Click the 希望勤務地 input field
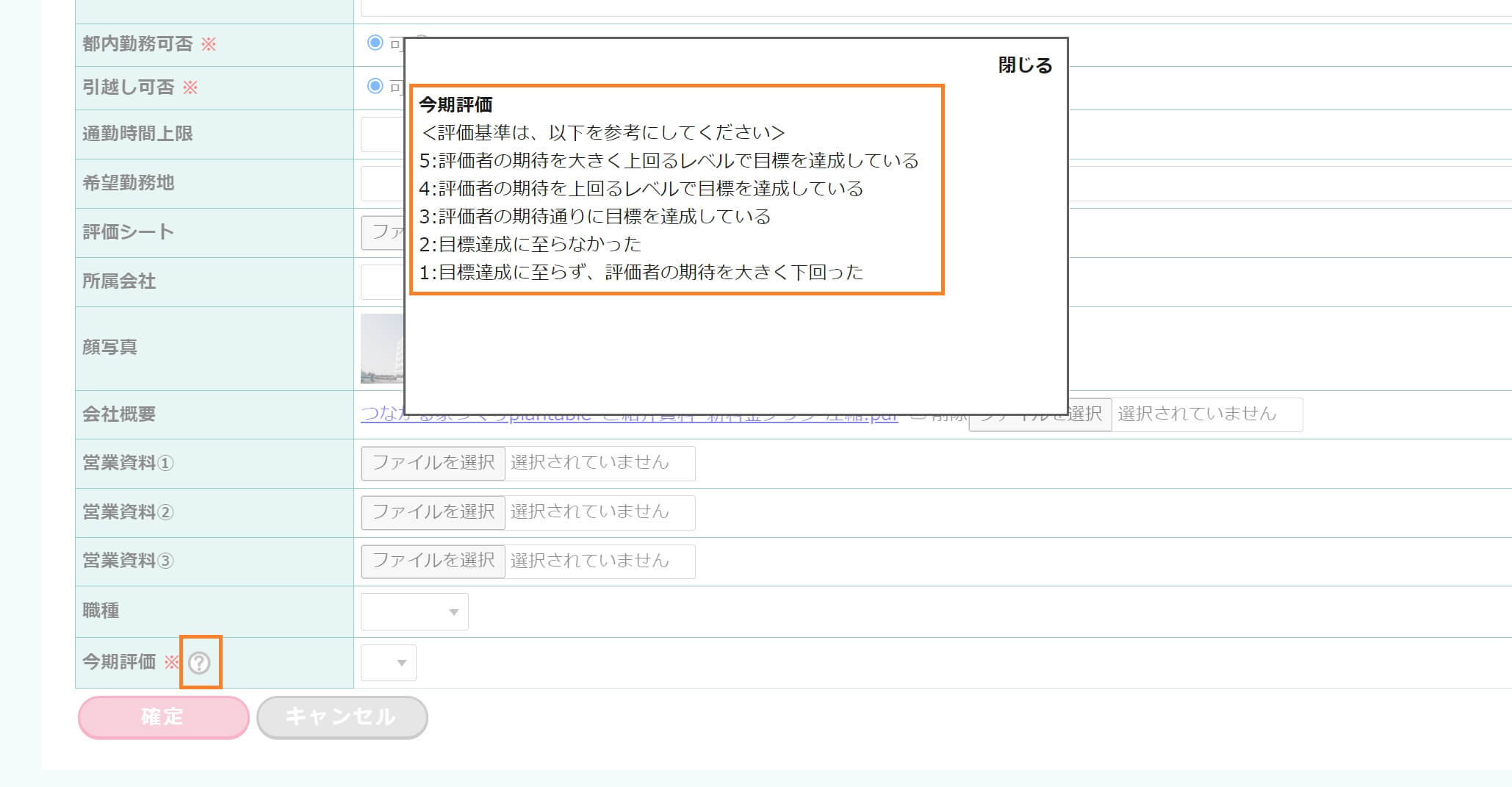 [x=382, y=184]
